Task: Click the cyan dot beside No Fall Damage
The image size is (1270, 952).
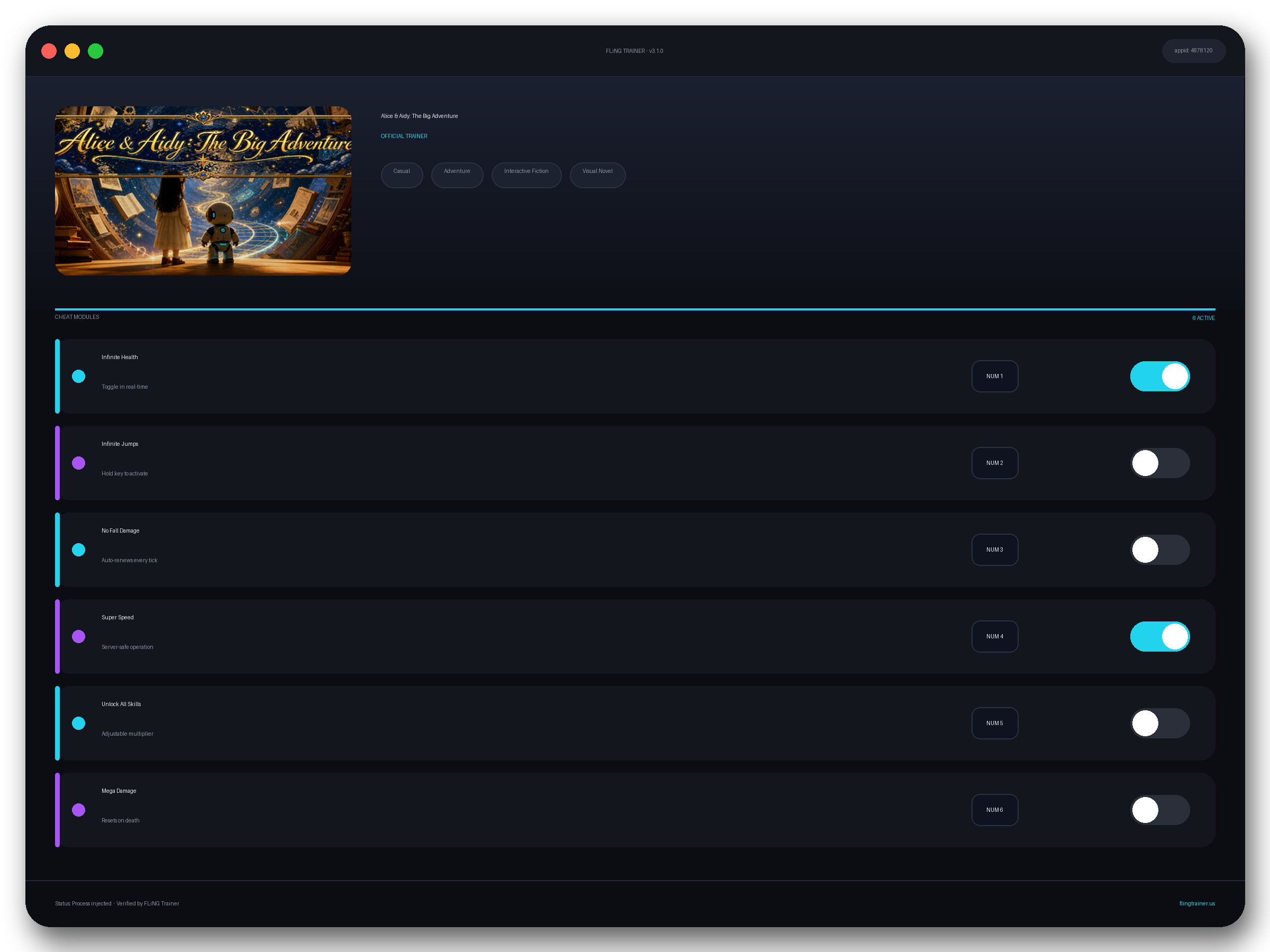Action: coord(79,550)
